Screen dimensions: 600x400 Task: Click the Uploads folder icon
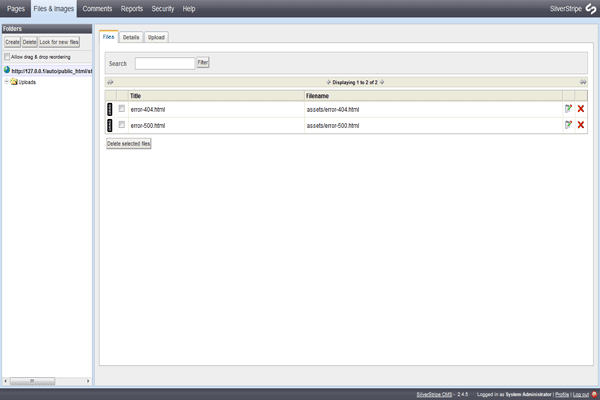[14, 82]
